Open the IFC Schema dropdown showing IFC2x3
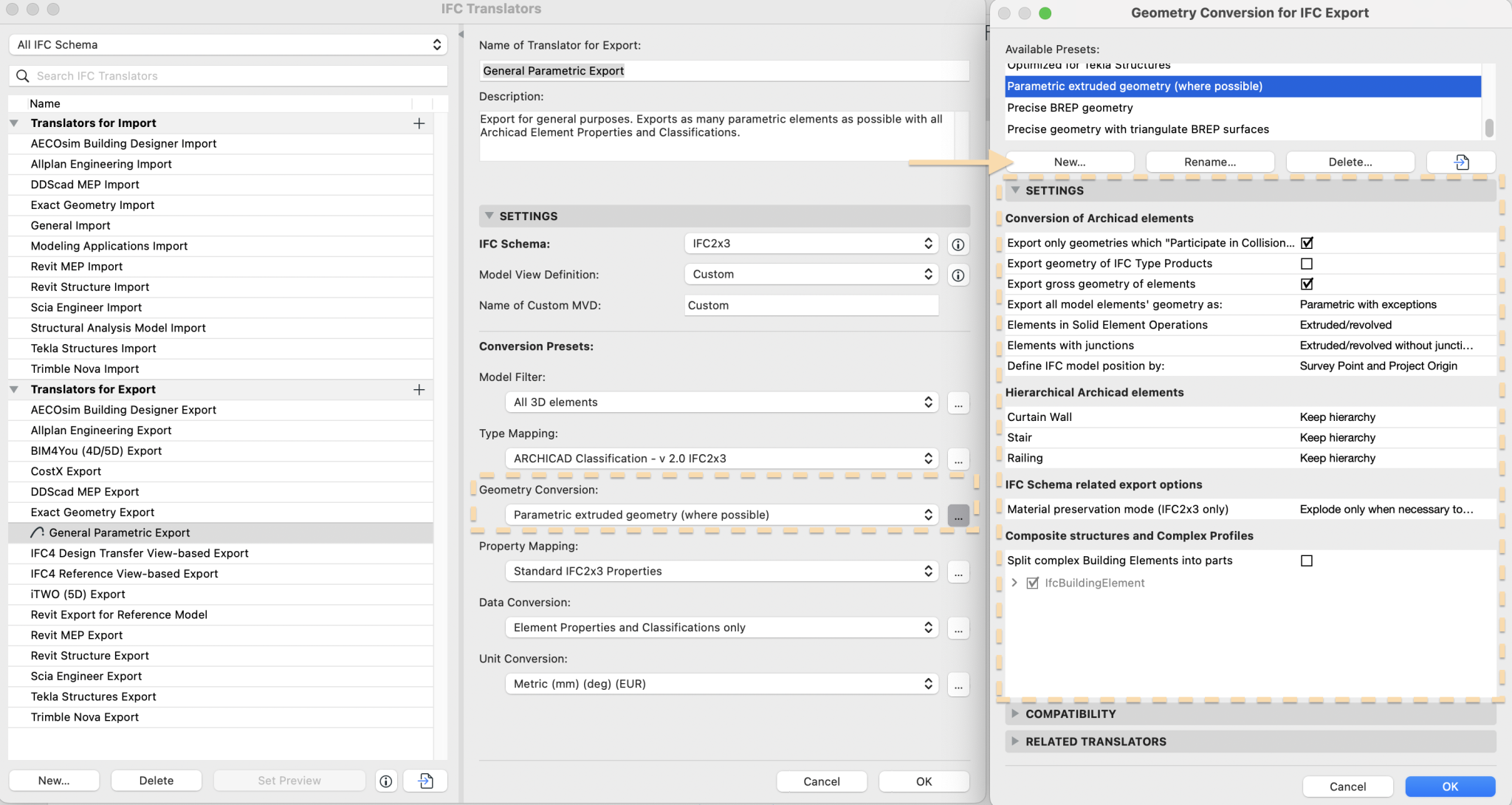This screenshot has width=1512, height=805. click(811, 244)
